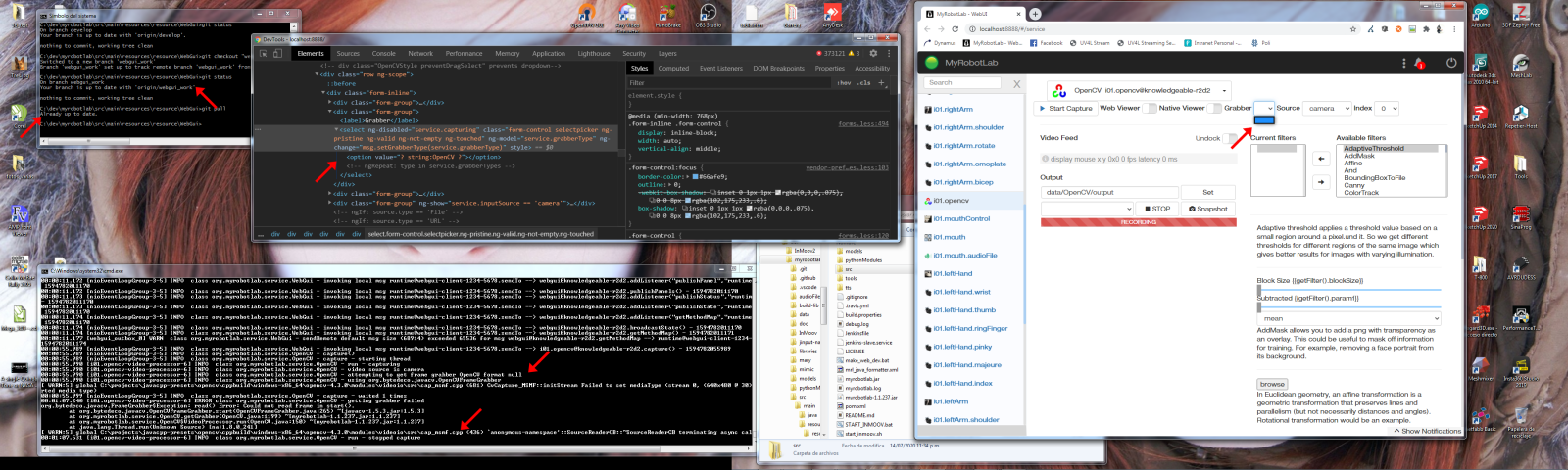Switch to the Sources tab in DevTools
1568x470 pixels.
click(x=348, y=54)
